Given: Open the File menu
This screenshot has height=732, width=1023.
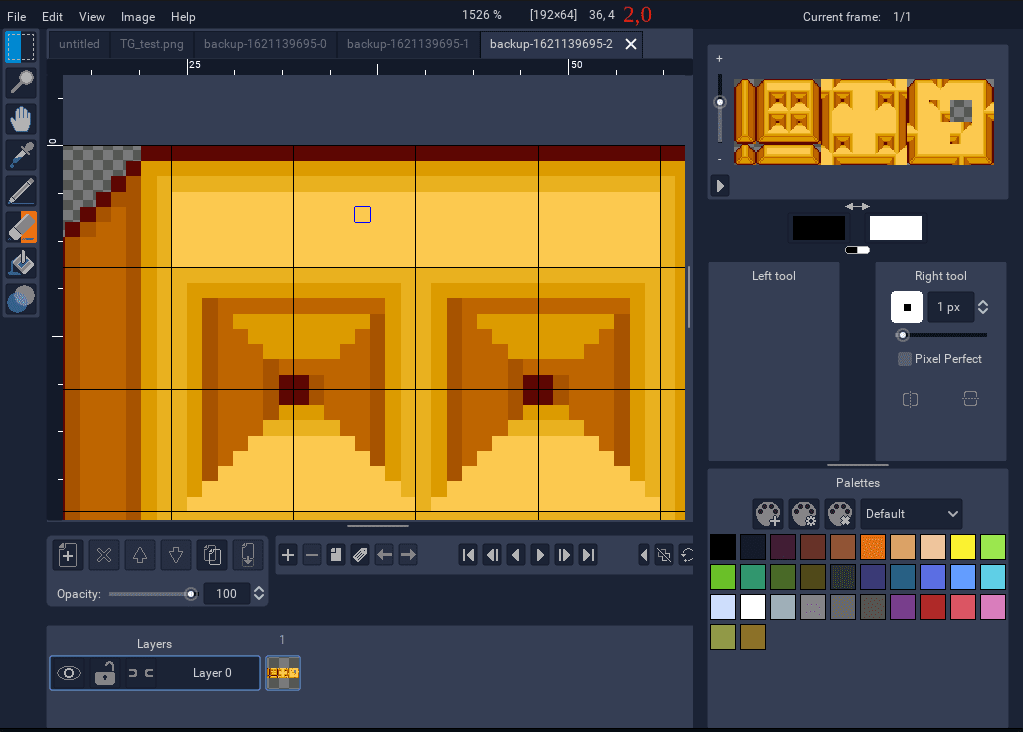Looking at the screenshot, I should pos(16,17).
